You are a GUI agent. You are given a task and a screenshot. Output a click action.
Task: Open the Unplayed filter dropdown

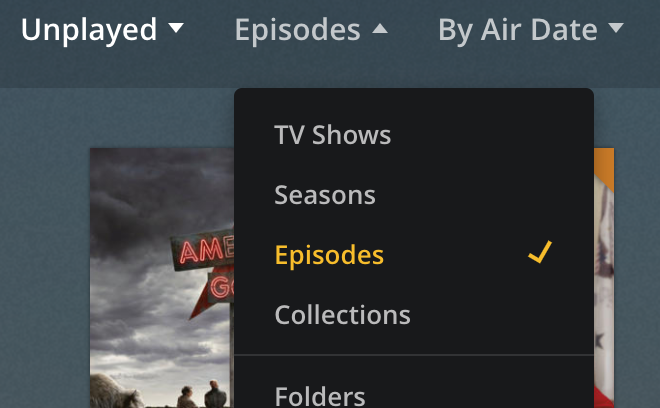pyautogui.click(x=102, y=29)
